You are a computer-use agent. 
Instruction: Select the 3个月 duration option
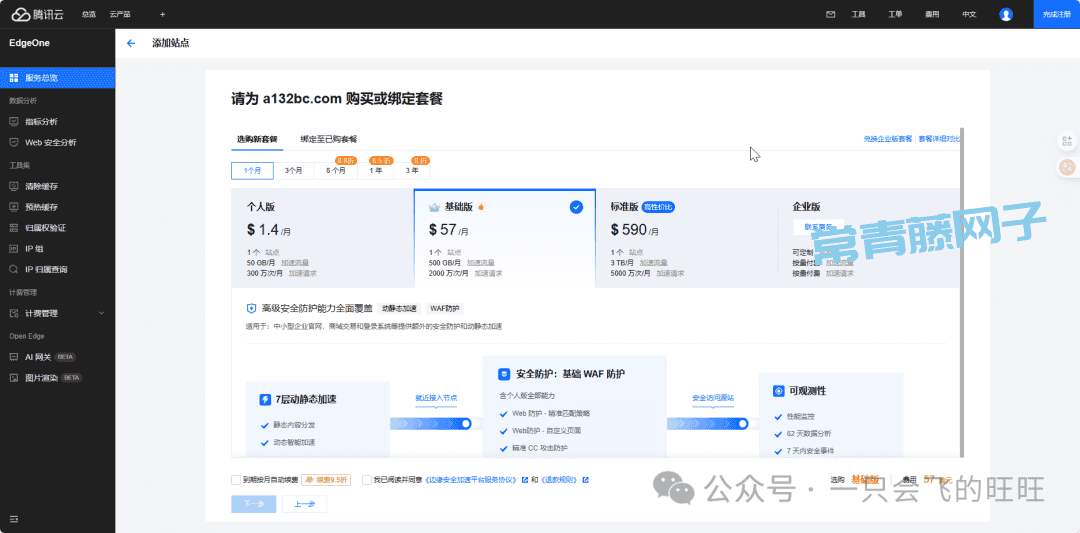pyautogui.click(x=294, y=171)
